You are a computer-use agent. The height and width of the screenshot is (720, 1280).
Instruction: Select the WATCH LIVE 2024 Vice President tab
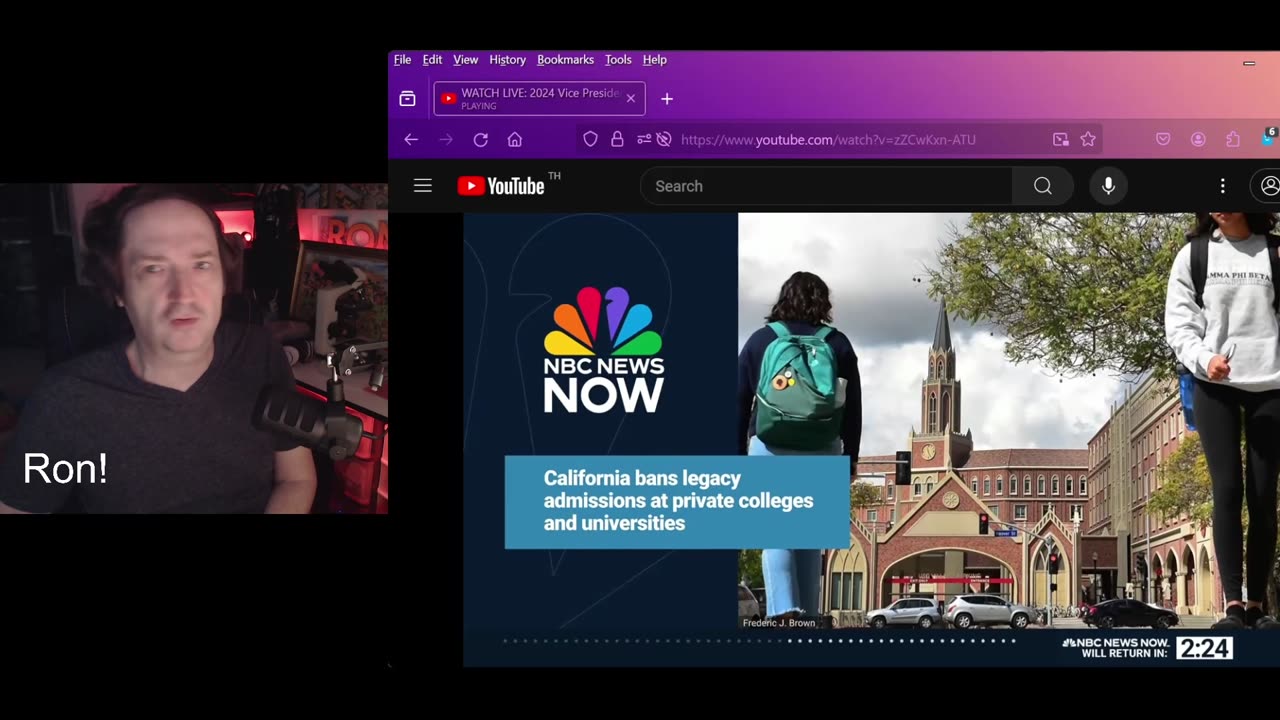[x=539, y=99]
